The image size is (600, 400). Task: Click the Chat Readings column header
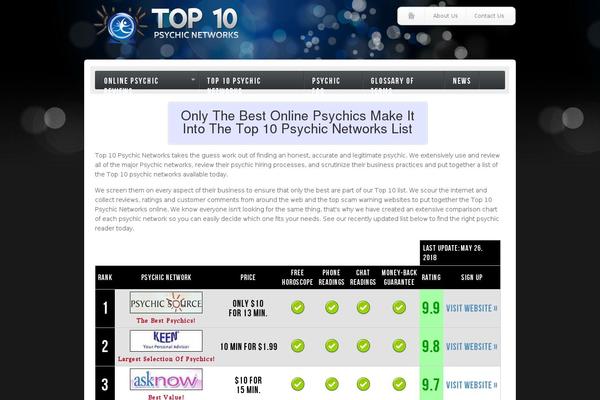point(363,277)
